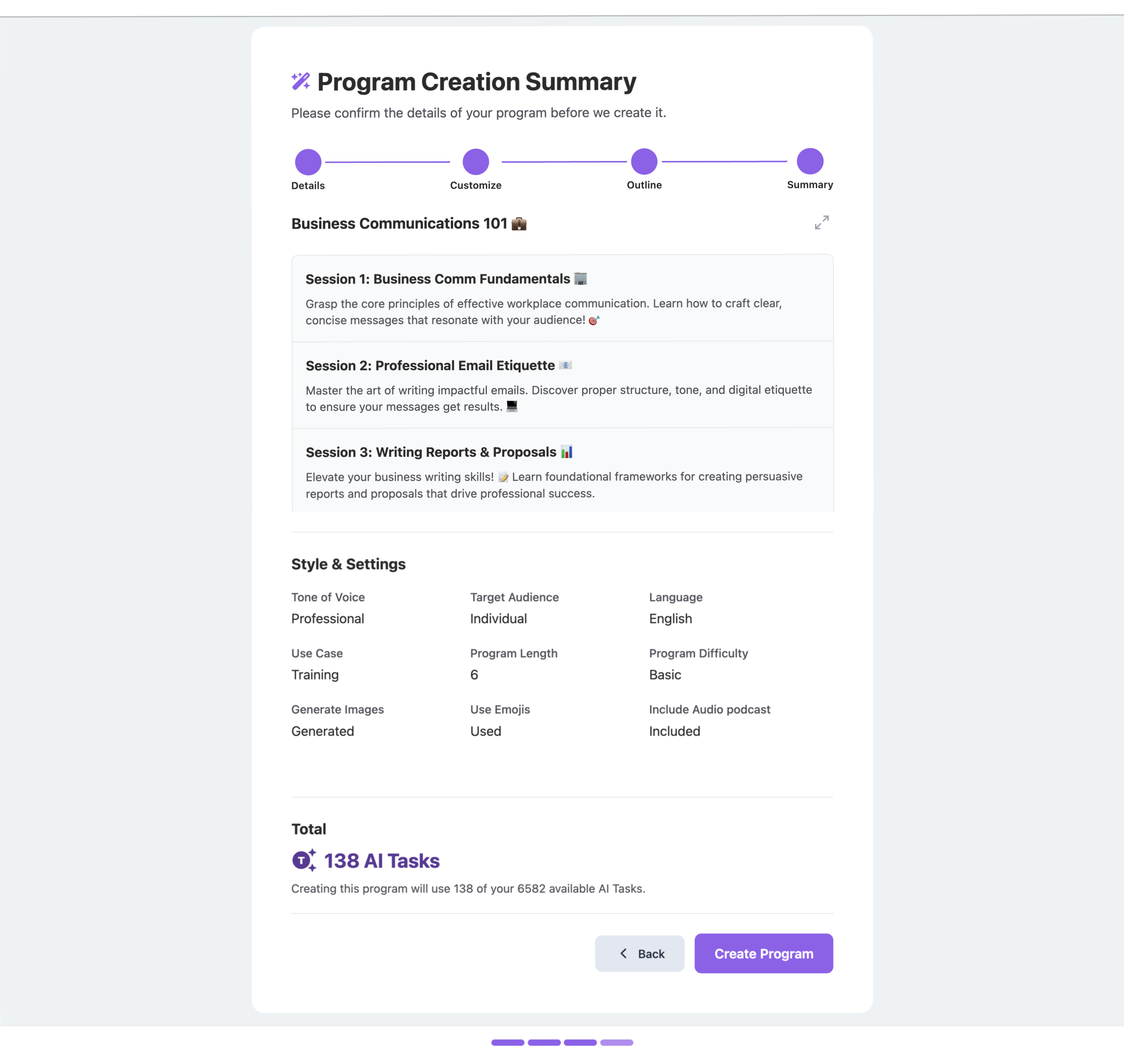The height and width of the screenshot is (1064, 1124).
Task: Open Session 2 Professional Email Etiquette
Action: [x=562, y=385]
